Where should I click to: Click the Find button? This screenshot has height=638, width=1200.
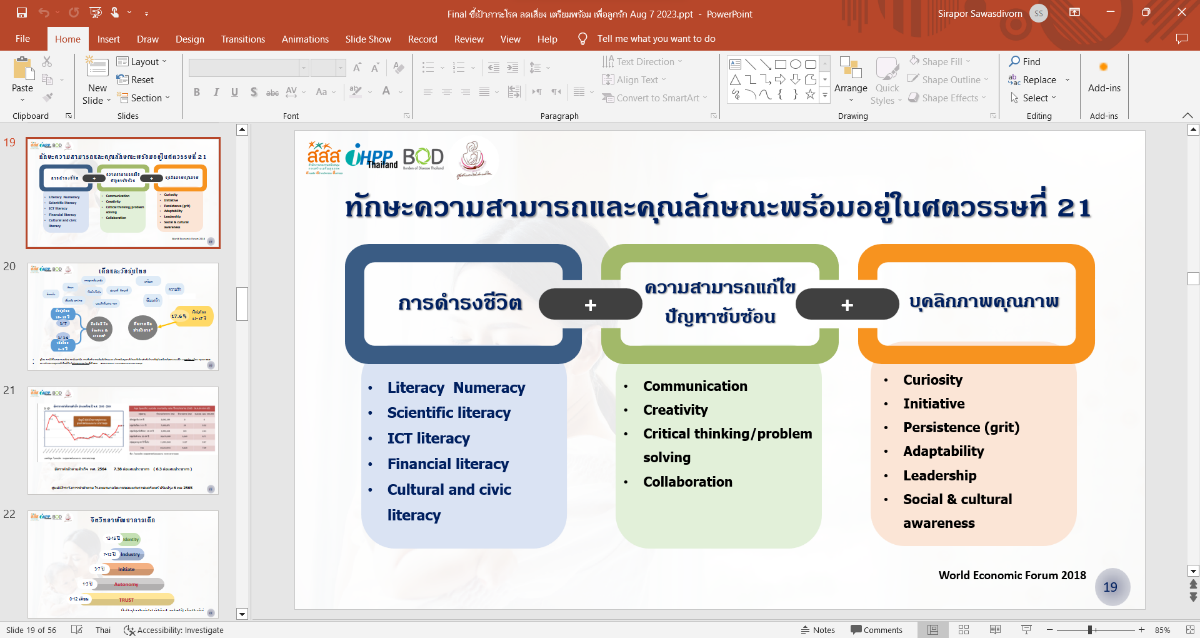(1025, 62)
